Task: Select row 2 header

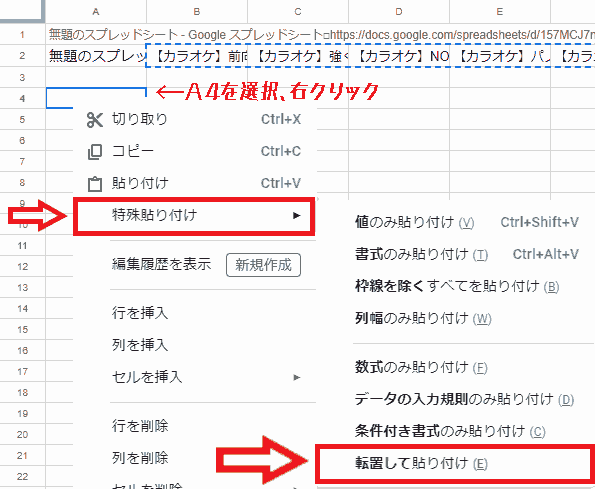Action: 22,56
